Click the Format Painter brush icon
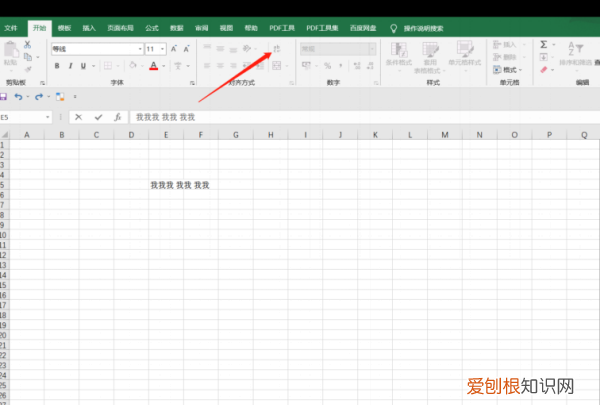600x405 pixels. pos(28,69)
